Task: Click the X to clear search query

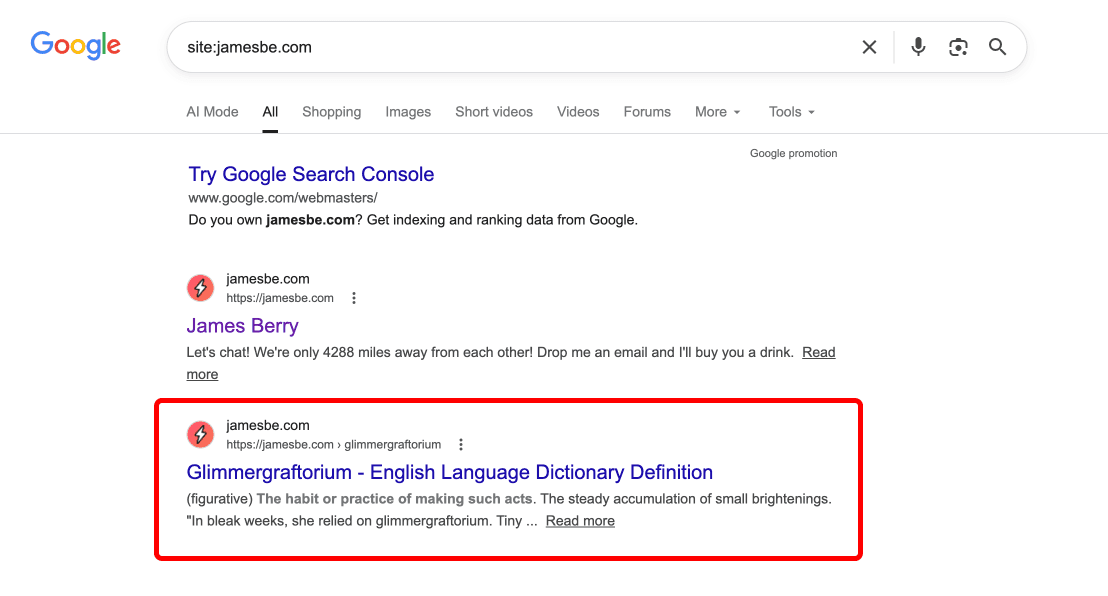Action: (x=869, y=46)
